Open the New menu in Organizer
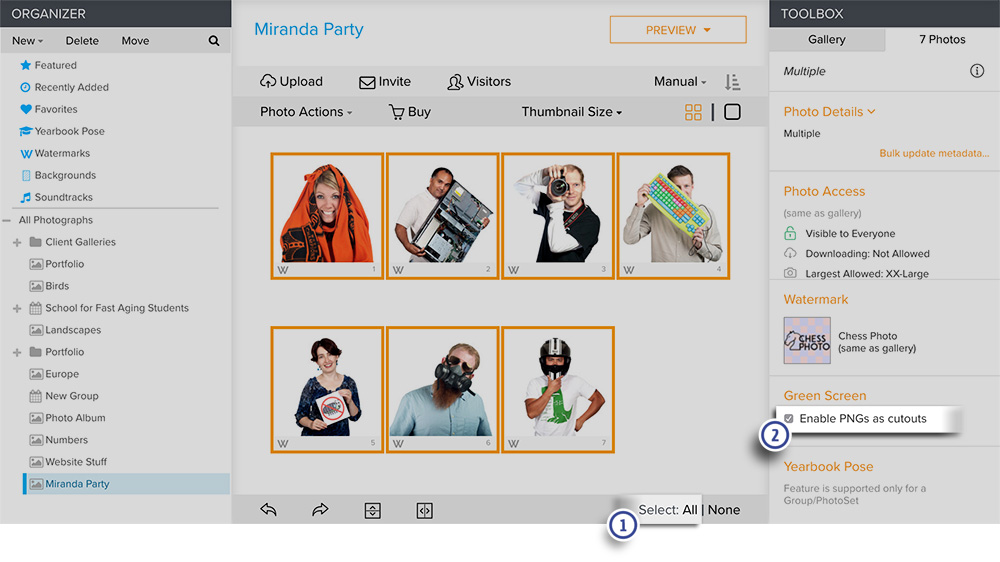The image size is (1000, 562). point(27,41)
